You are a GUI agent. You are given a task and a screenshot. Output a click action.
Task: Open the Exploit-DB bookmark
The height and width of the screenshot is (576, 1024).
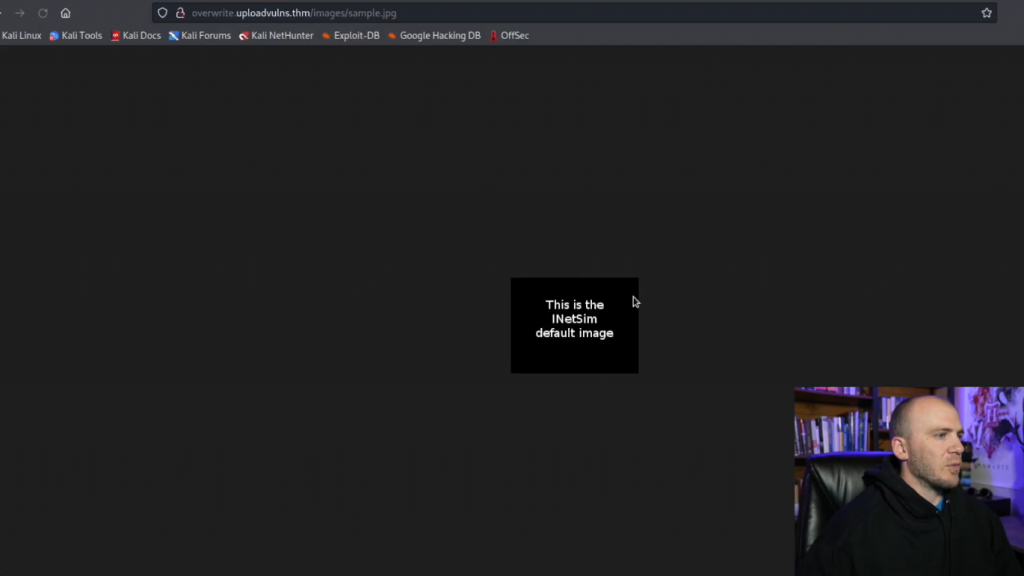coord(351,36)
